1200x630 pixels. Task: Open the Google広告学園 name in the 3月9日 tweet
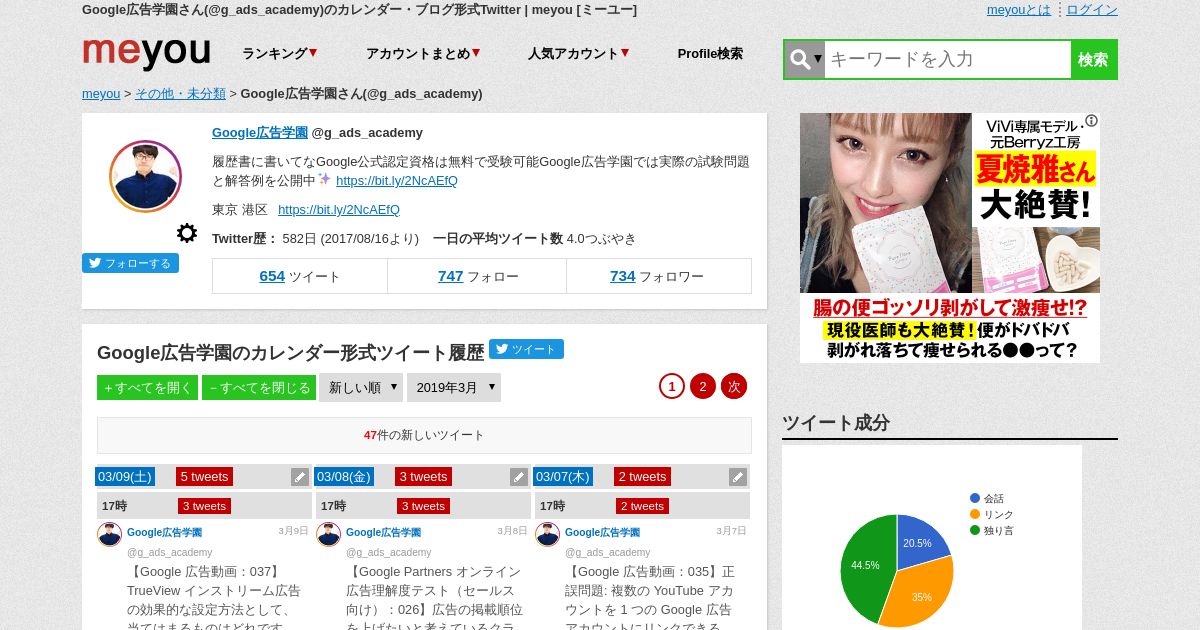[164, 533]
